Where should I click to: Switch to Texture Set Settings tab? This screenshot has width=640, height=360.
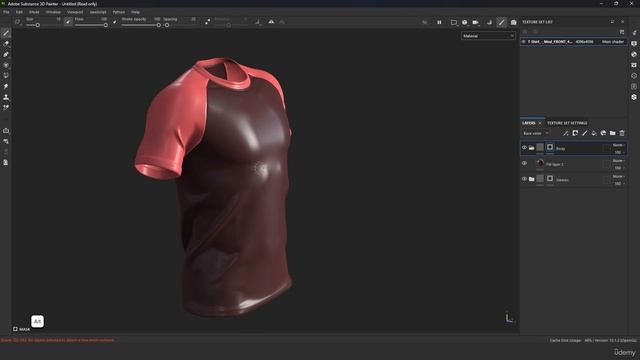point(567,123)
